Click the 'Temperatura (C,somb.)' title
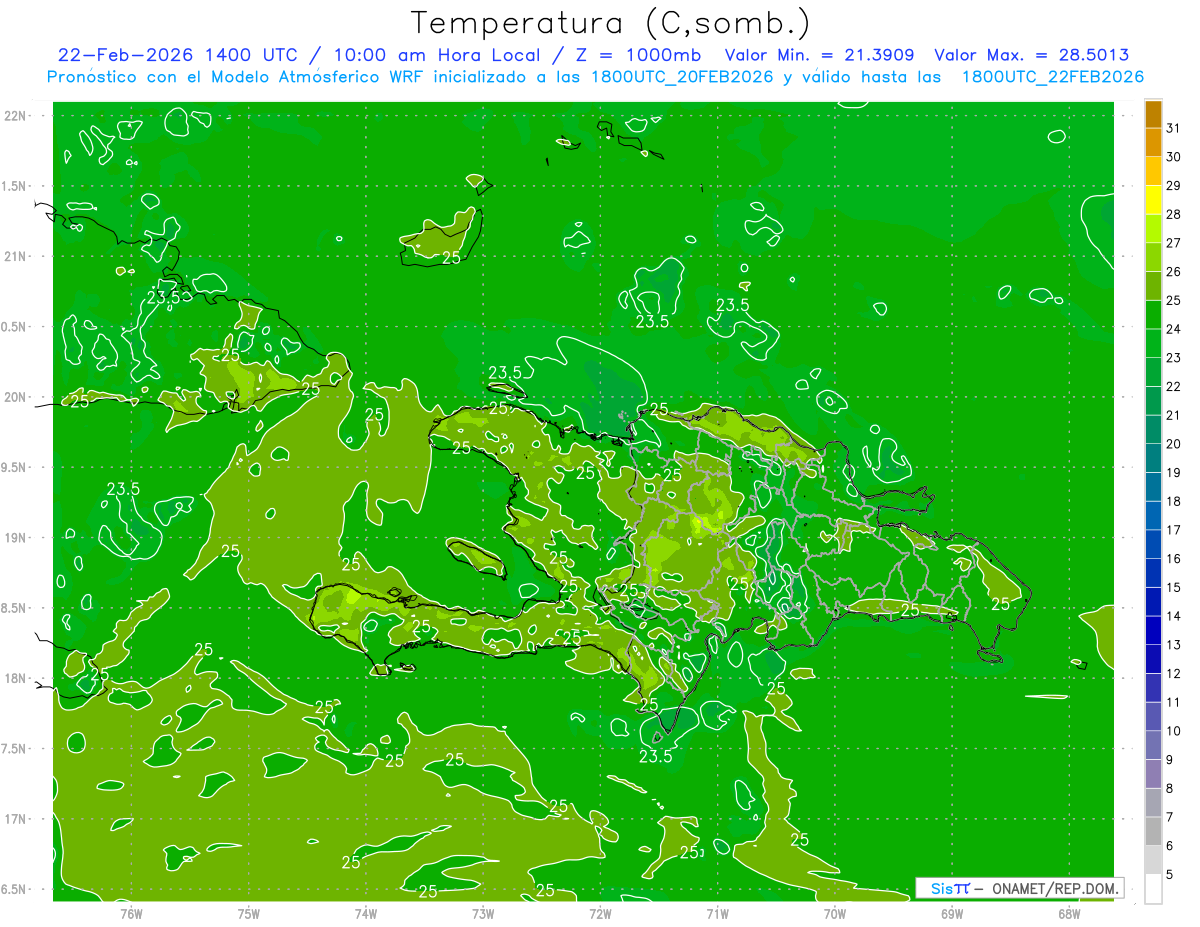This screenshot has height=927, width=1200. click(x=611, y=22)
